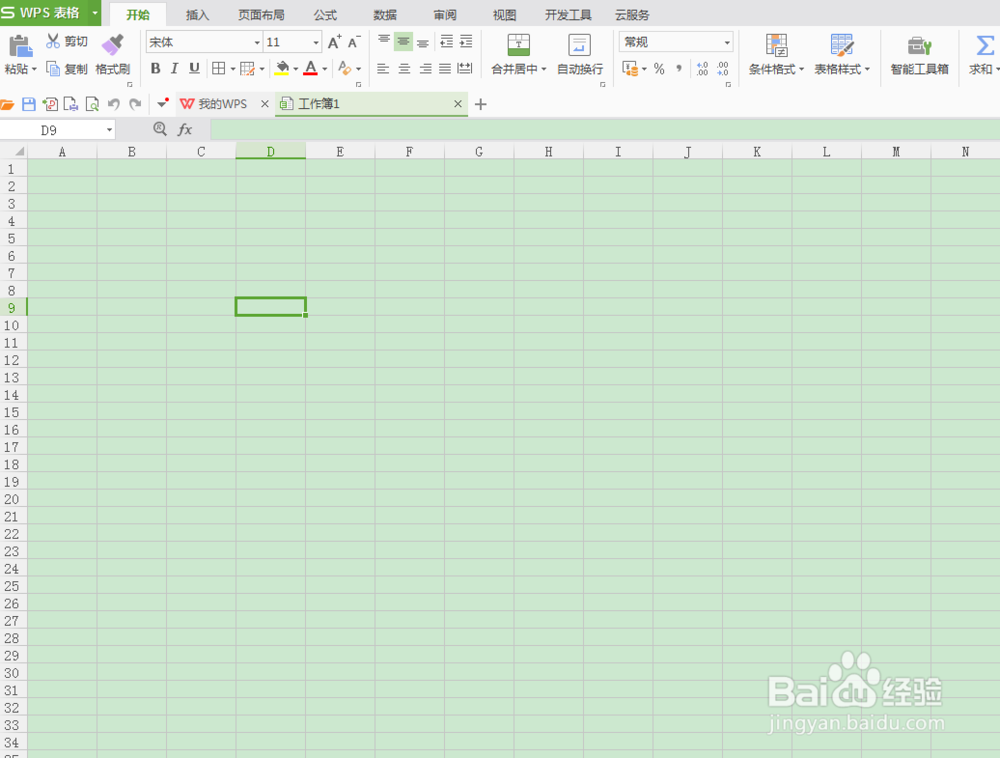Screen dimensions: 1000x758
Task: Click the Merge and Center (合并居中) icon
Action: coord(518,45)
